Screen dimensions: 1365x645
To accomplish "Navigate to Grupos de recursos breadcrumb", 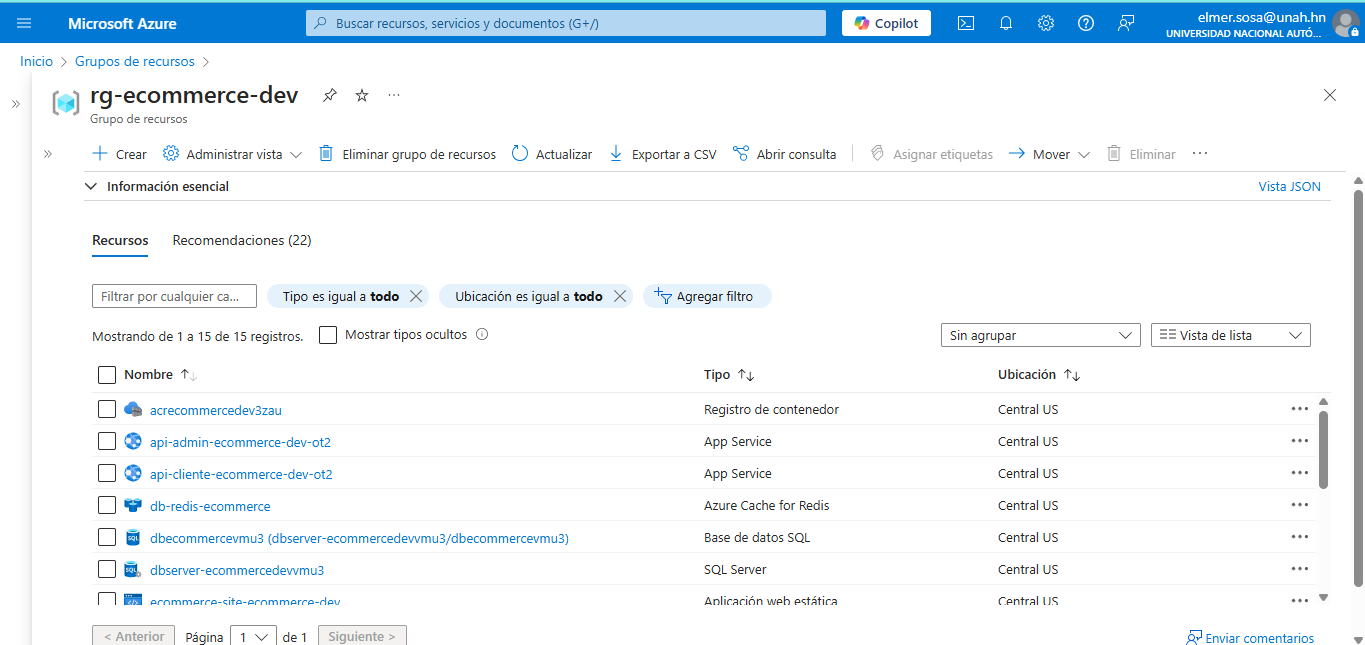I will point(134,61).
